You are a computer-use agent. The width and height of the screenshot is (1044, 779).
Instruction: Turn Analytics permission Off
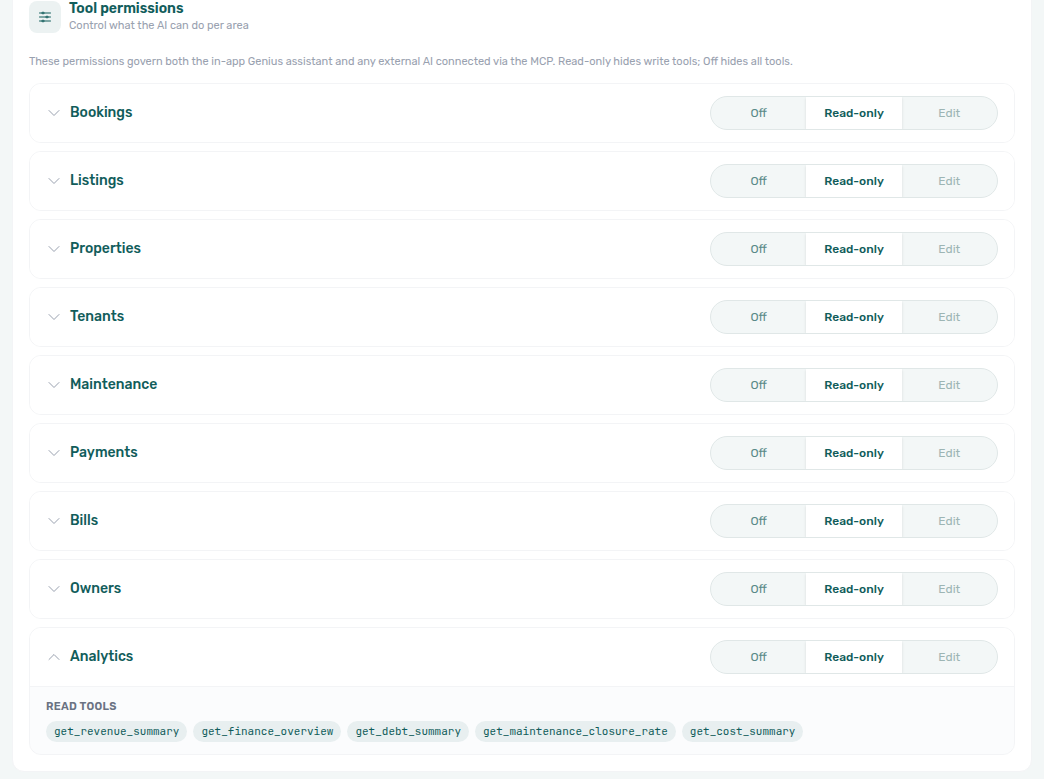pos(758,656)
